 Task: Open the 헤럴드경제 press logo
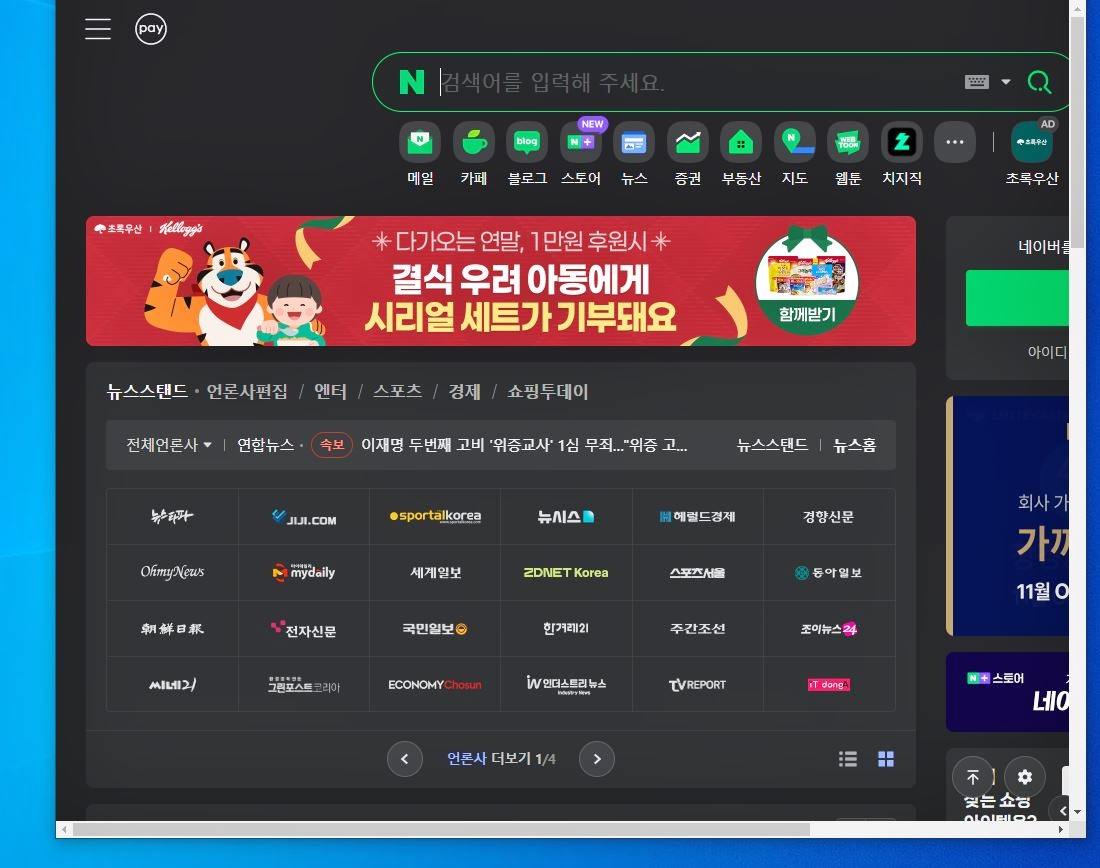click(697, 517)
